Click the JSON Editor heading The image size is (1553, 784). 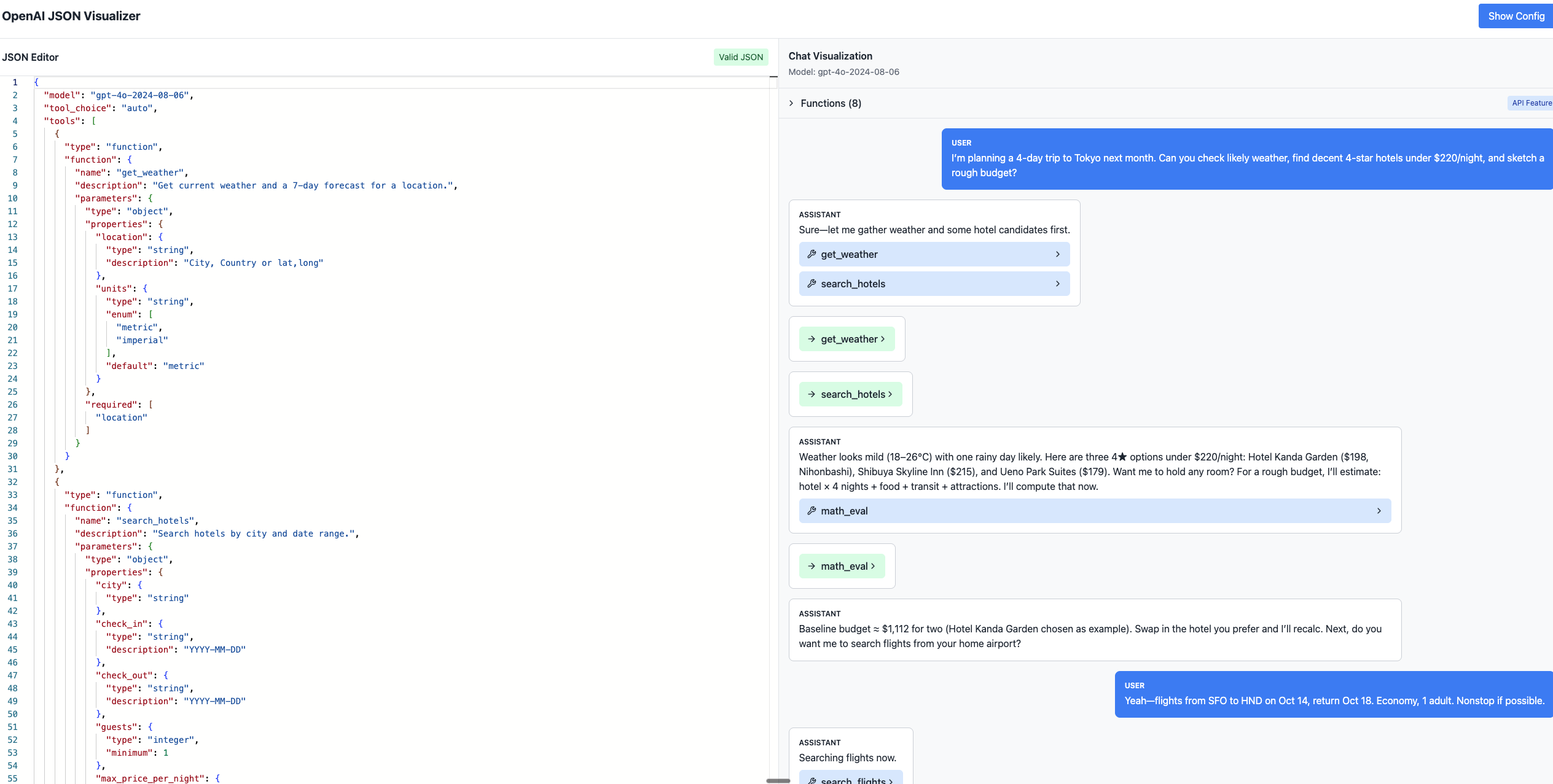click(x=30, y=57)
